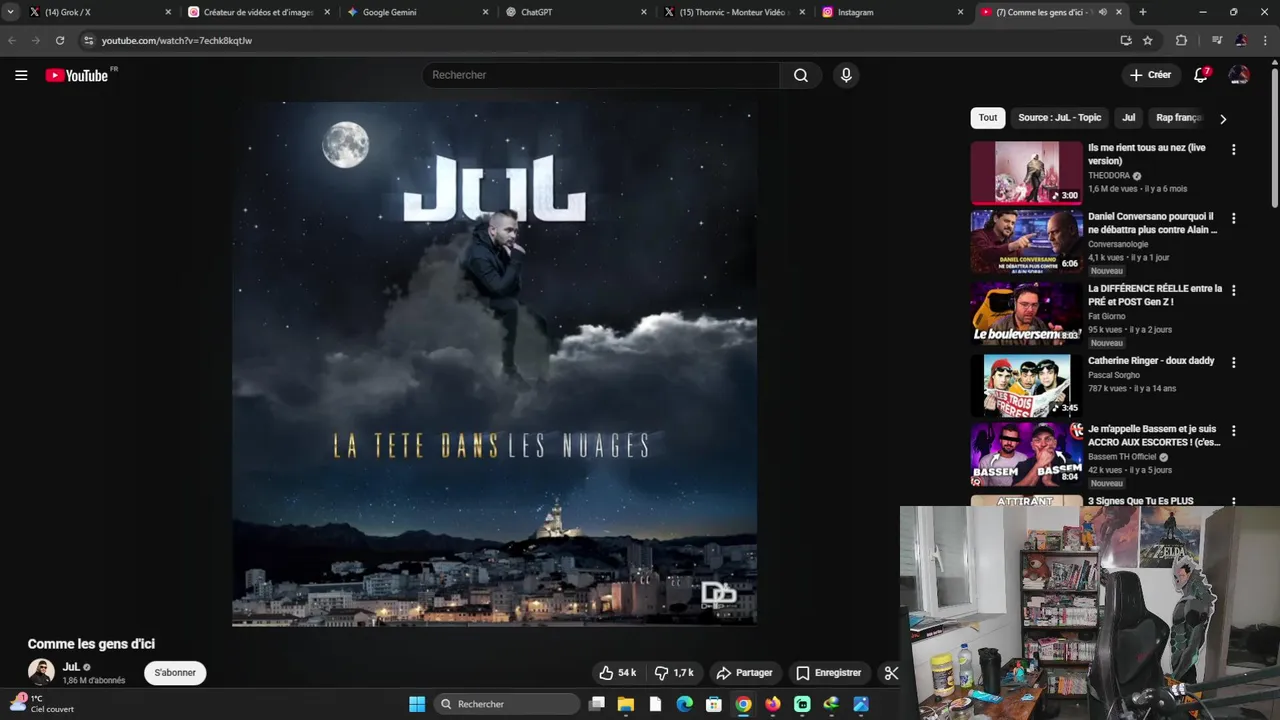This screenshot has width=1280, height=720.
Task: Click the YouTube search magnifier button
Action: pyautogui.click(x=801, y=75)
